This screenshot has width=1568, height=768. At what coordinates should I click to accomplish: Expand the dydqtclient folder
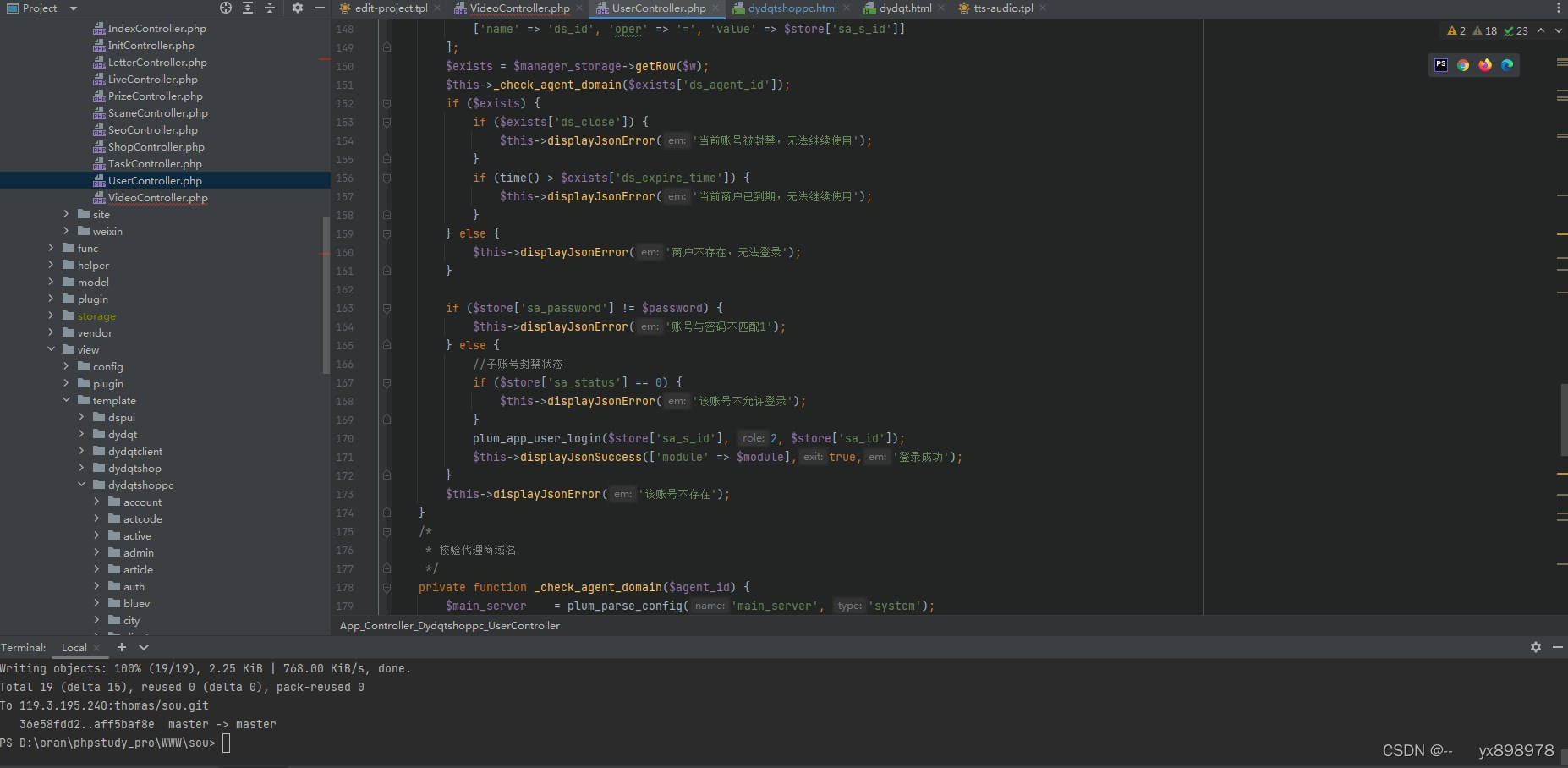tap(81, 452)
